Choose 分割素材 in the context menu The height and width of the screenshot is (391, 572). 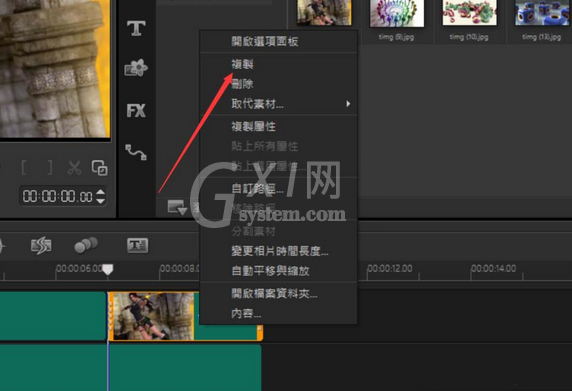click(x=278, y=231)
